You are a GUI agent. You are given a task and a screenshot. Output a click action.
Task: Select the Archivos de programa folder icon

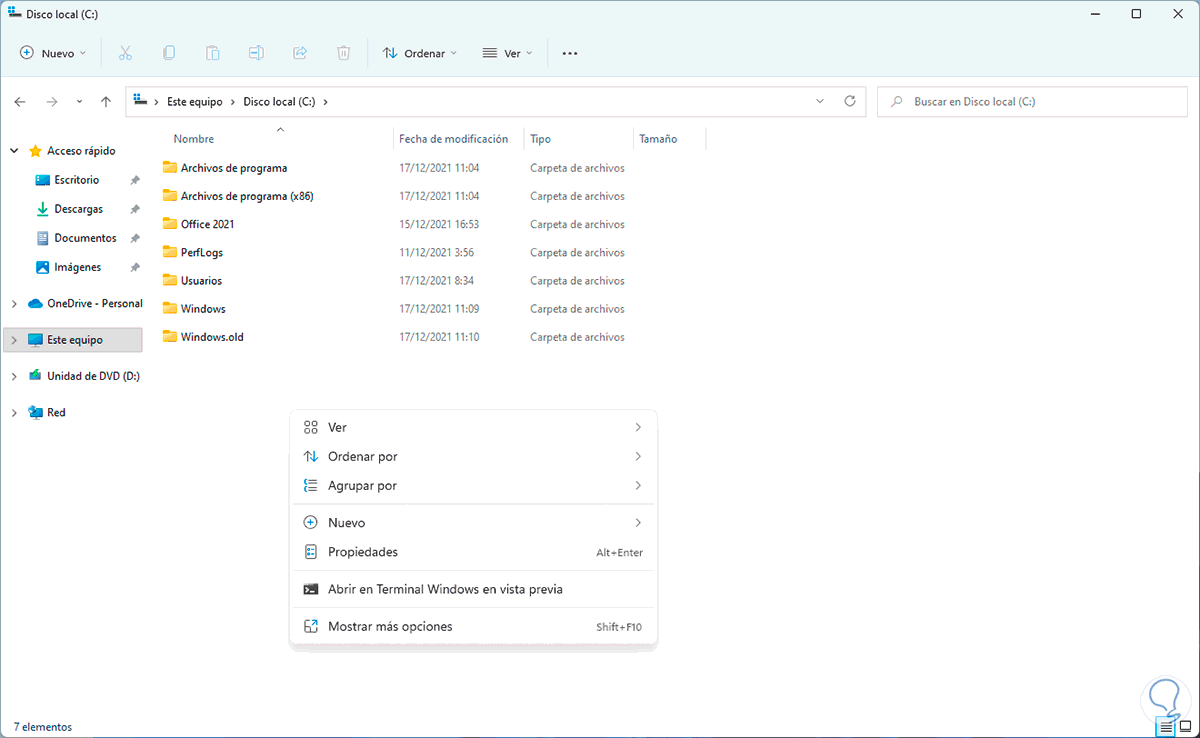coord(170,167)
